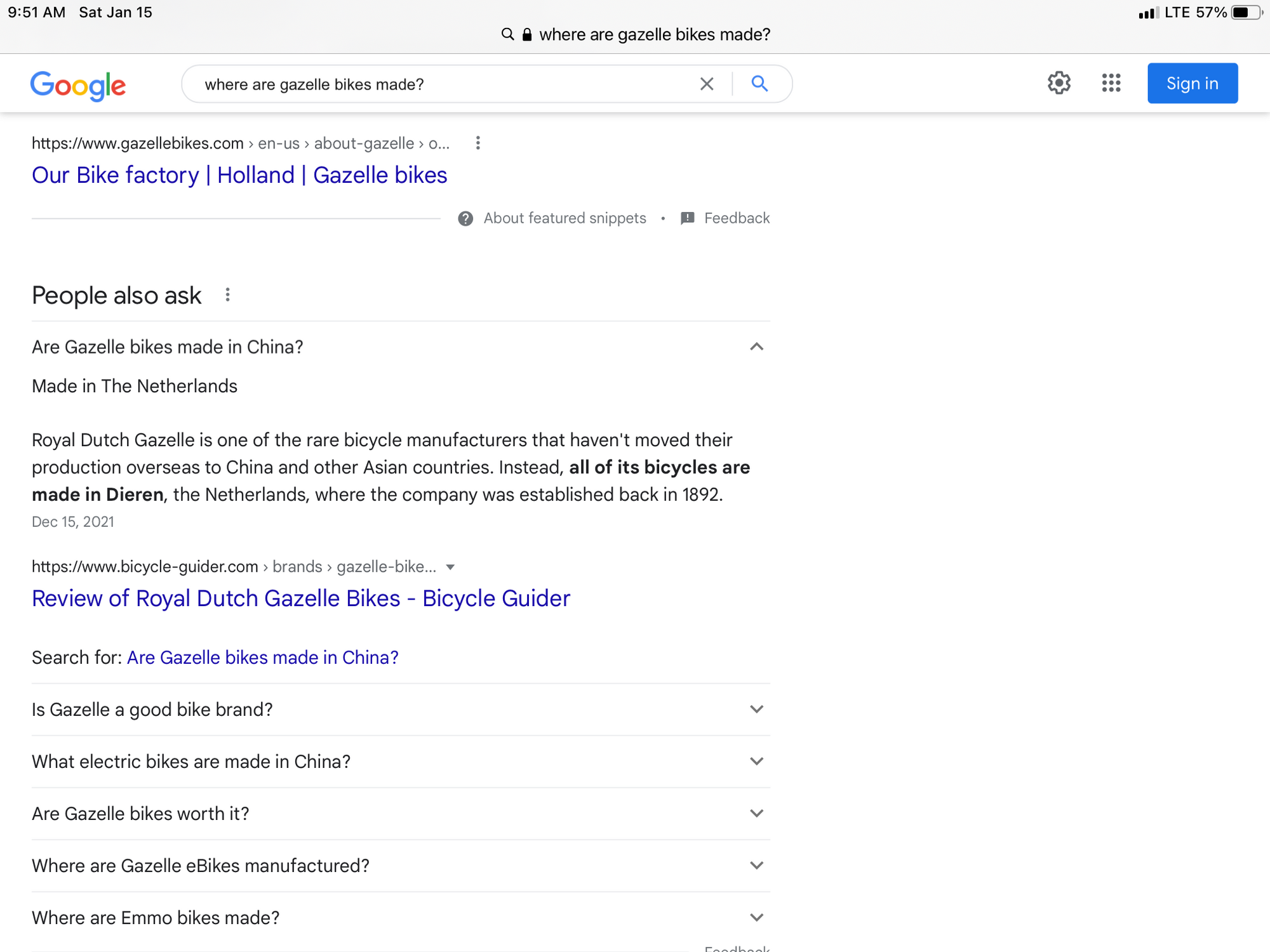The image size is (1270, 952).
Task: Click the Sign in button
Action: coord(1192,83)
